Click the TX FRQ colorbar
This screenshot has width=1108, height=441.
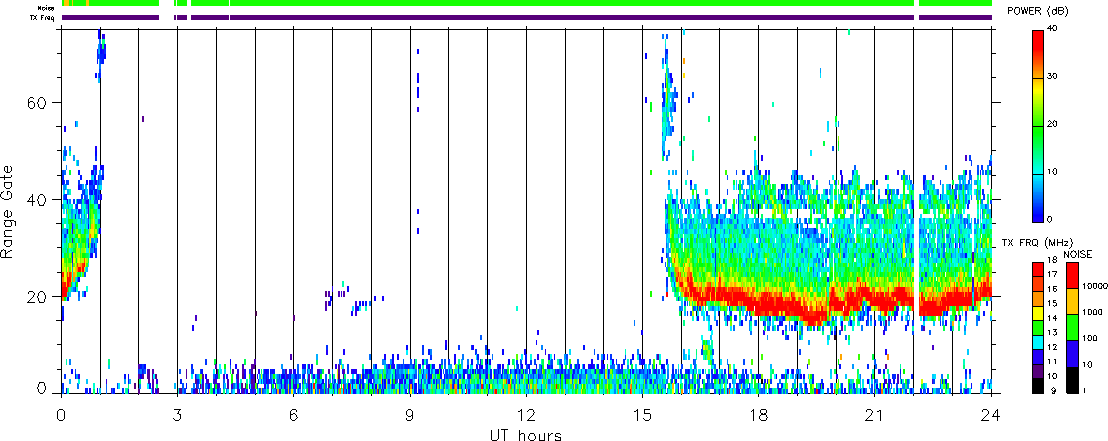pyautogui.click(x=1038, y=327)
